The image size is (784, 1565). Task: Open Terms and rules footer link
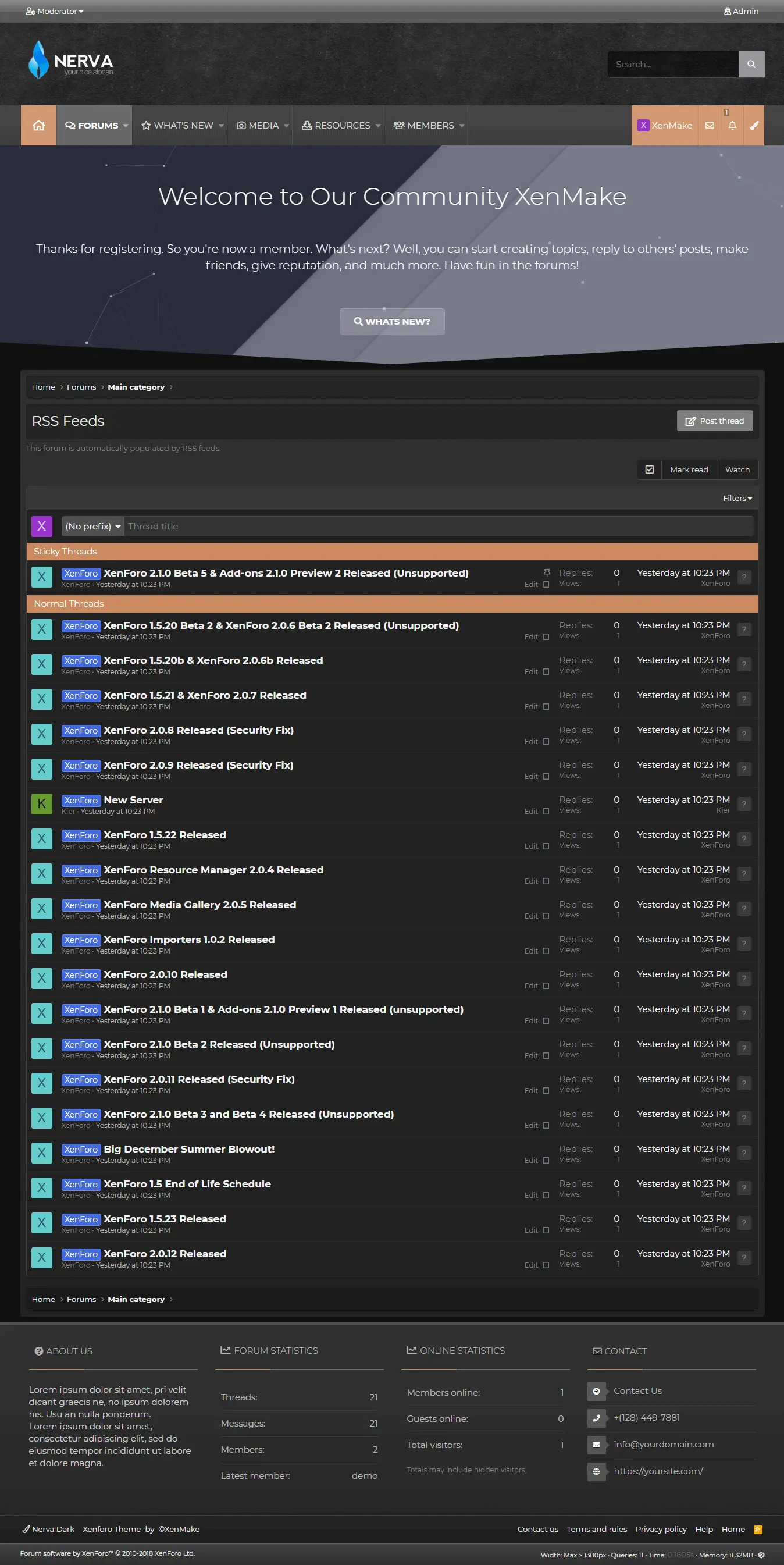[x=597, y=1529]
